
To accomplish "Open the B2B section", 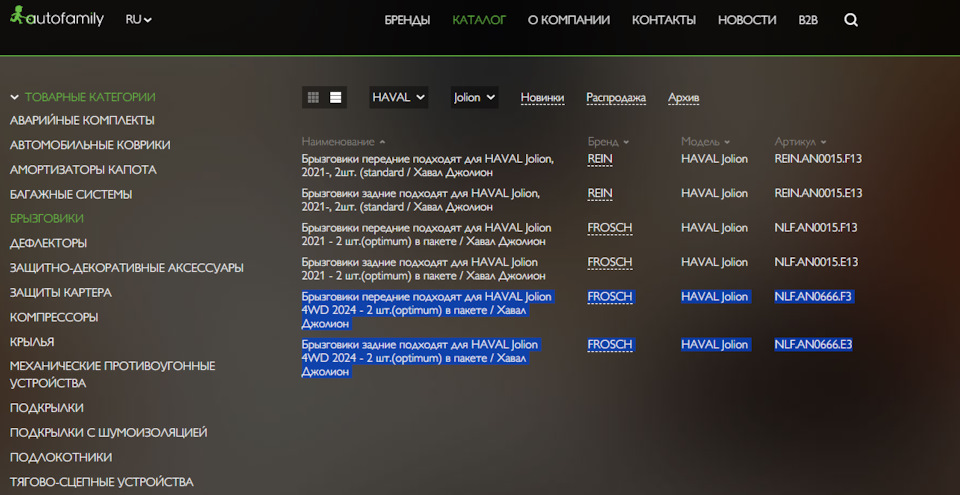I will pyautogui.click(x=808, y=20).
